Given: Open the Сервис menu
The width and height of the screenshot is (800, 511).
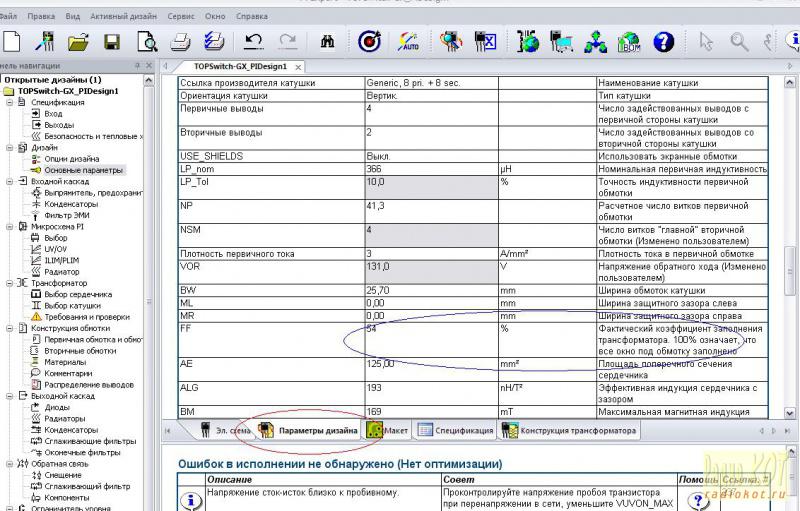Looking at the screenshot, I should pyautogui.click(x=181, y=16).
